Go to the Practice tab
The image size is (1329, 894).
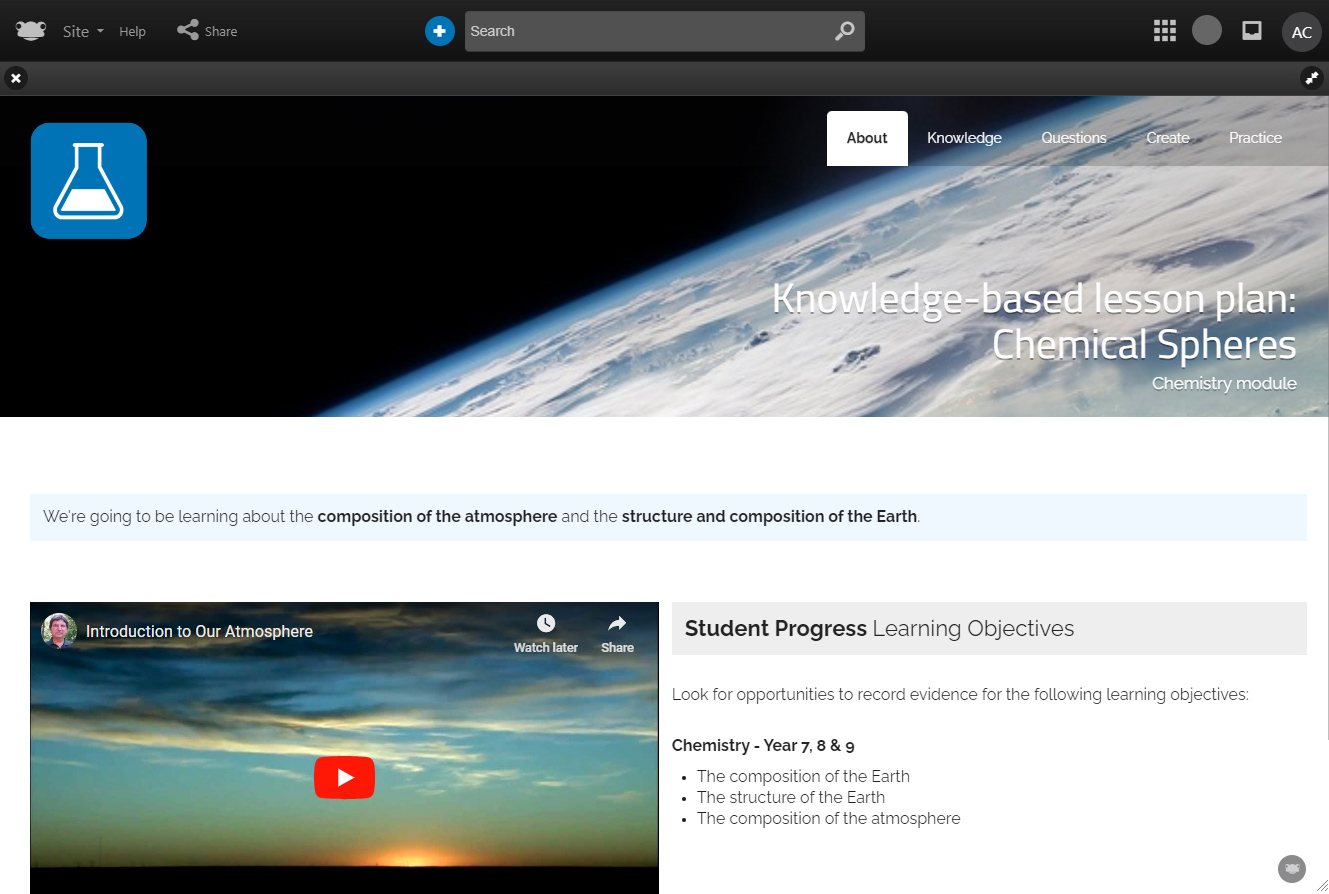pyautogui.click(x=1255, y=138)
